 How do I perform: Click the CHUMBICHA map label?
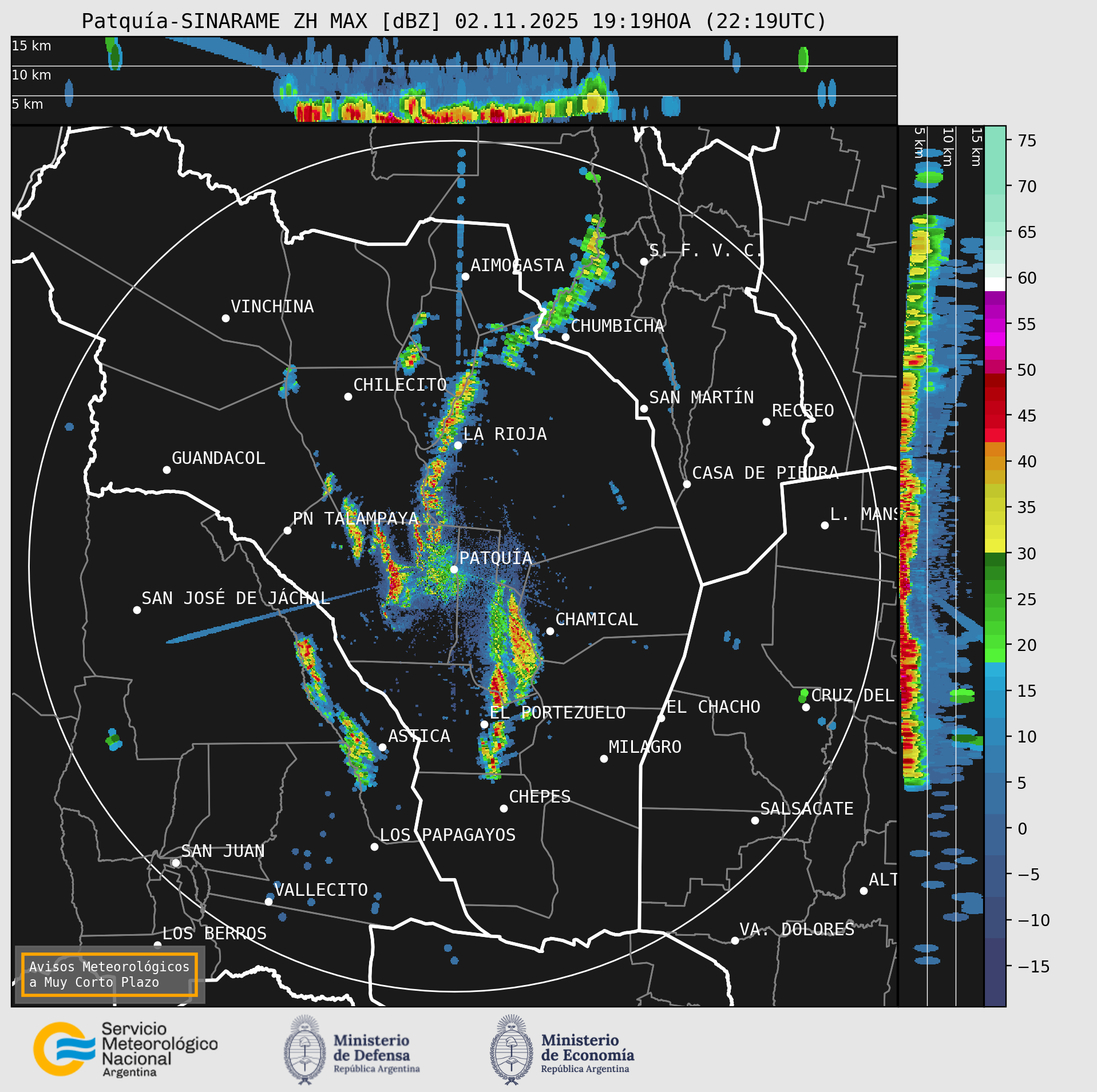click(617, 326)
